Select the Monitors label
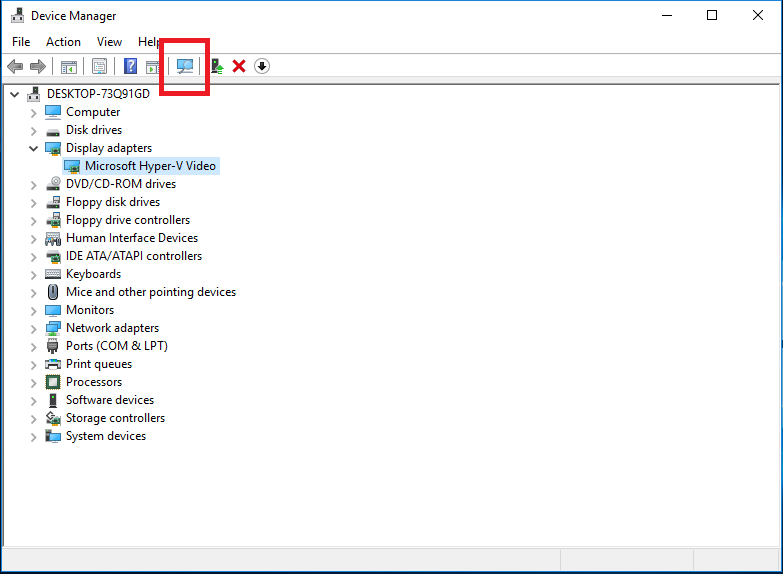 (90, 310)
